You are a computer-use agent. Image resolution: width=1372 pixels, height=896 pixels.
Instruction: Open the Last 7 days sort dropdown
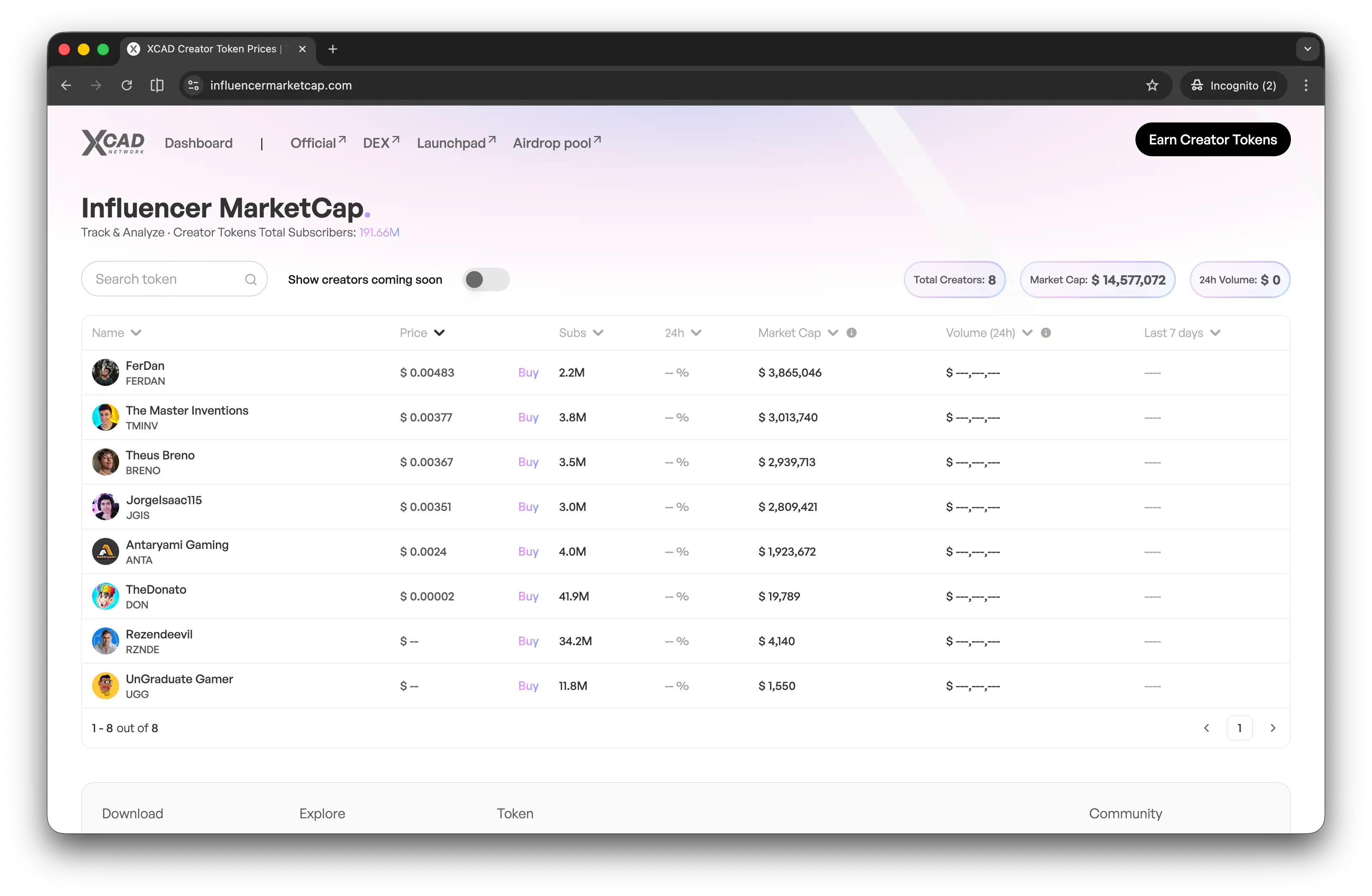[1217, 333]
